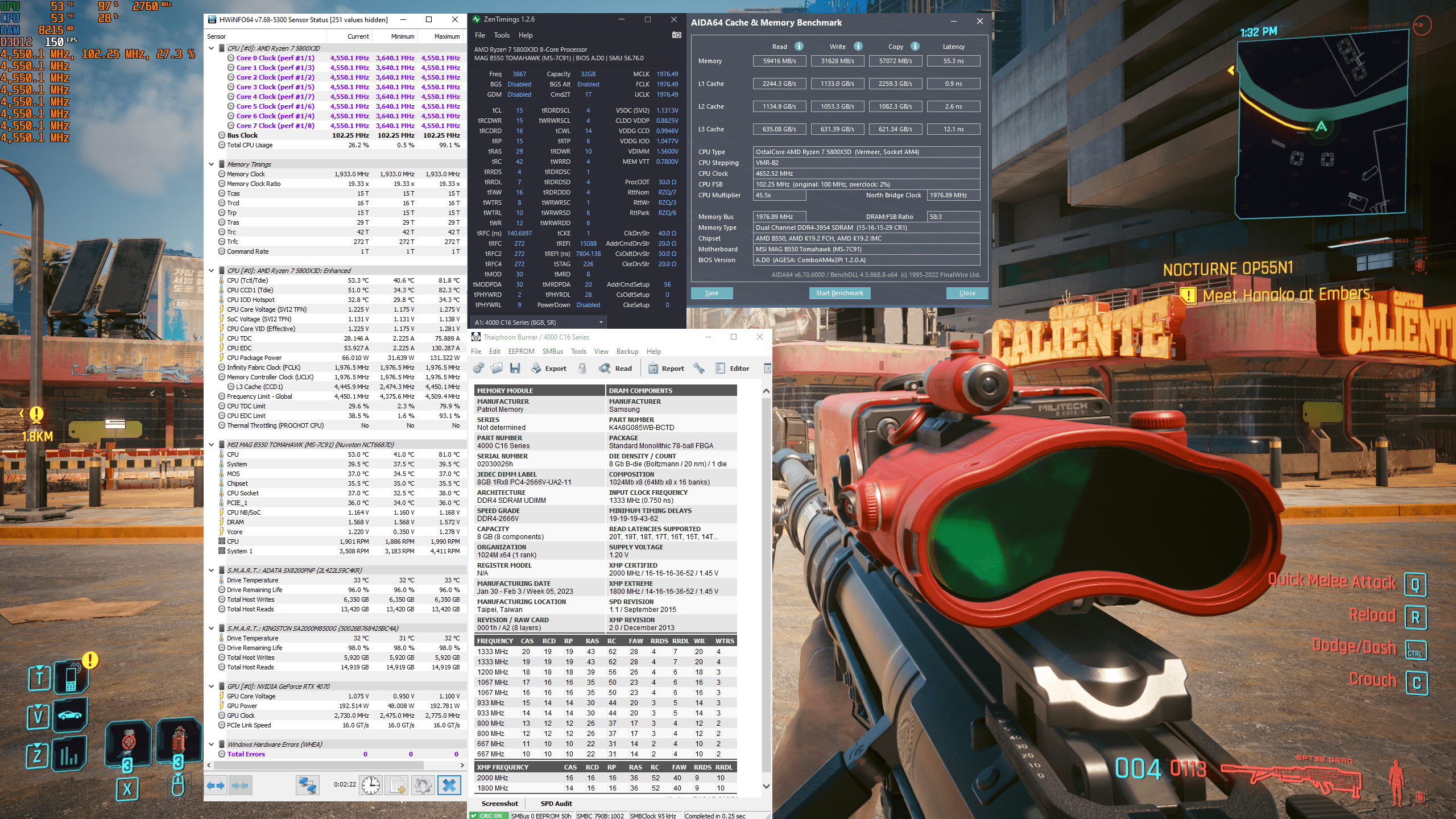This screenshot has width=1456, height=819.
Task: Click Thaiphoon Burner open folder icon
Action: pyautogui.click(x=497, y=369)
